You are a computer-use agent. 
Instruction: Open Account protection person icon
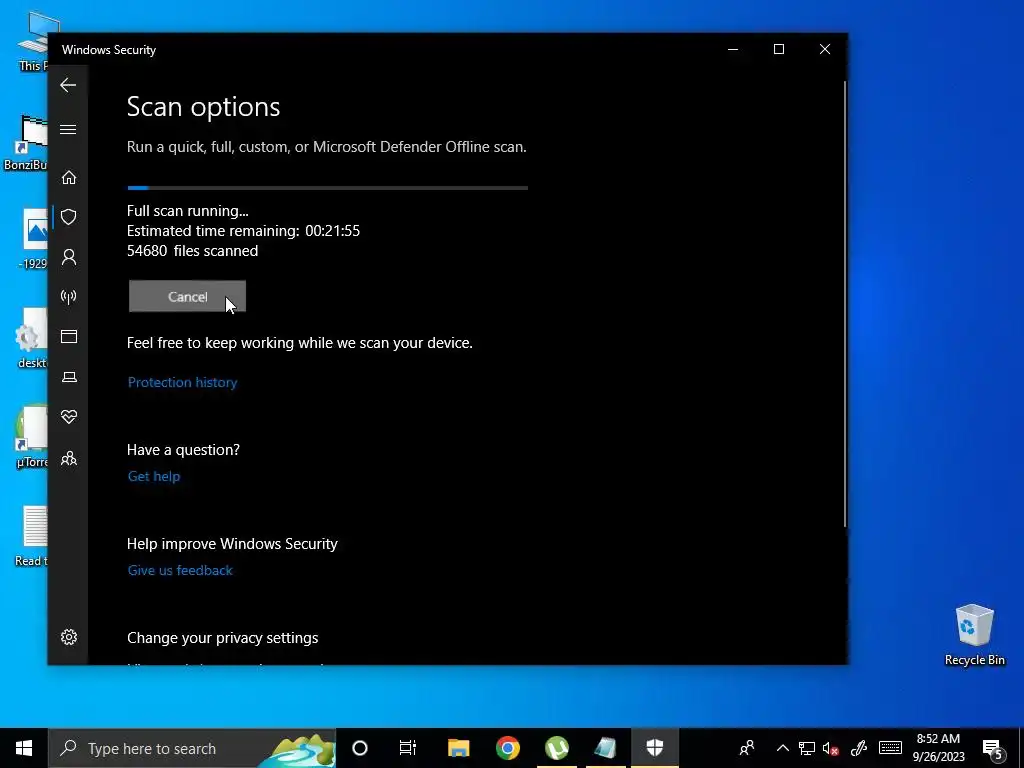(69, 257)
